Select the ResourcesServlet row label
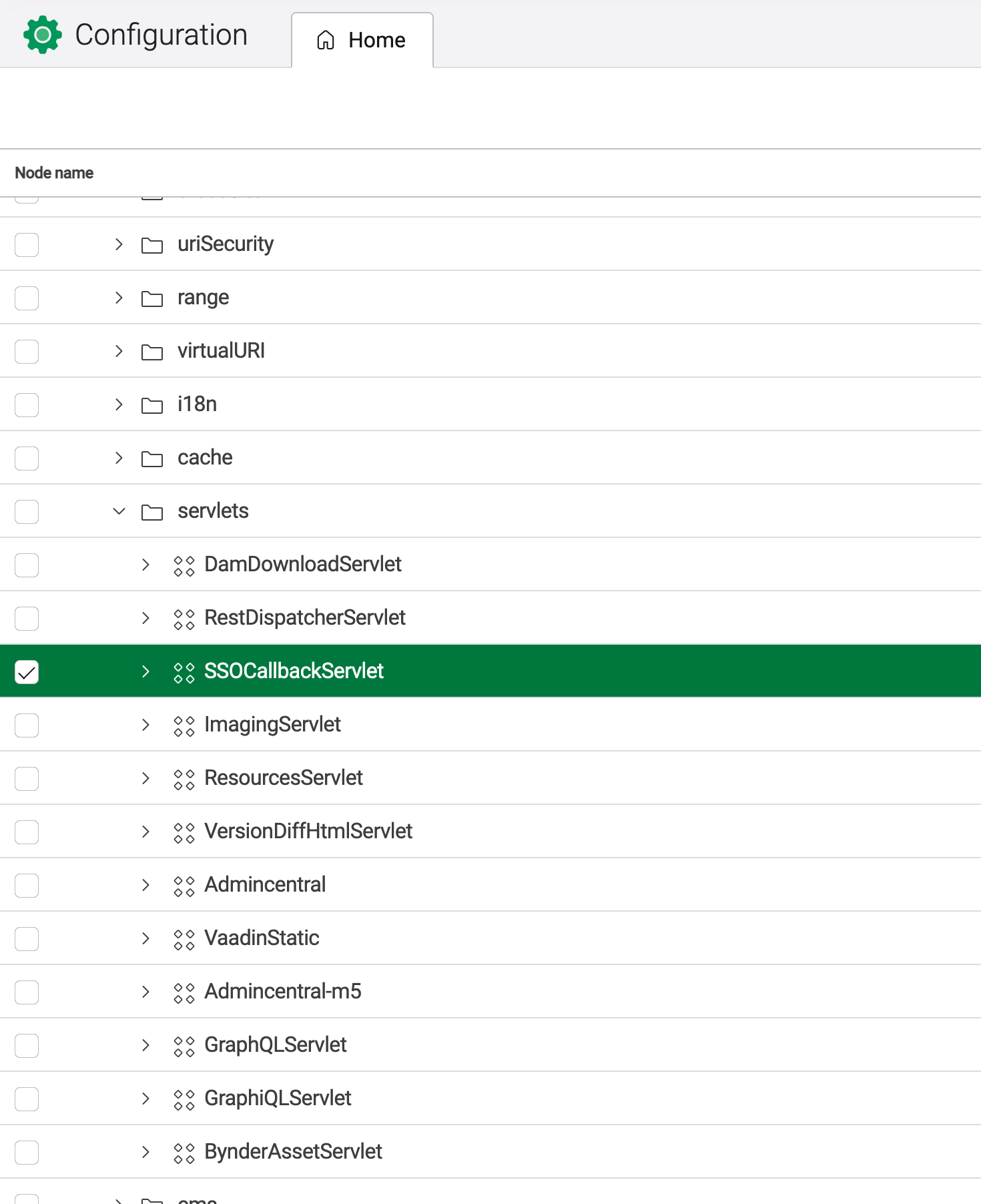Screen dimensions: 981x1204 [x=284, y=778]
